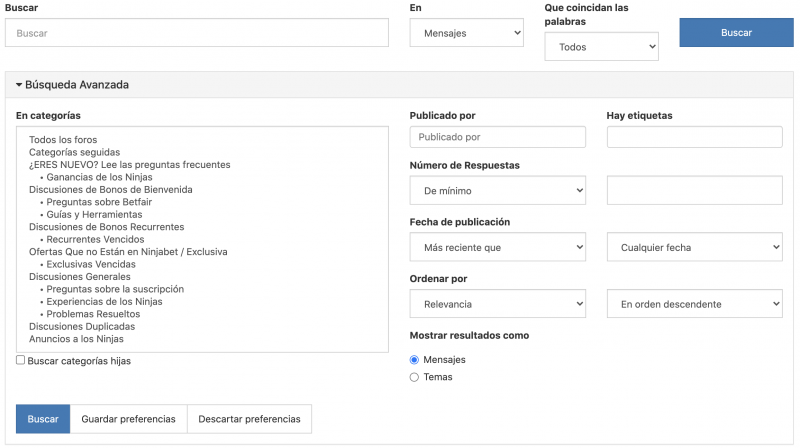Image resolution: width=800 pixels, height=448 pixels.
Task: Open the En Mensajes dropdown
Action: coord(466,33)
